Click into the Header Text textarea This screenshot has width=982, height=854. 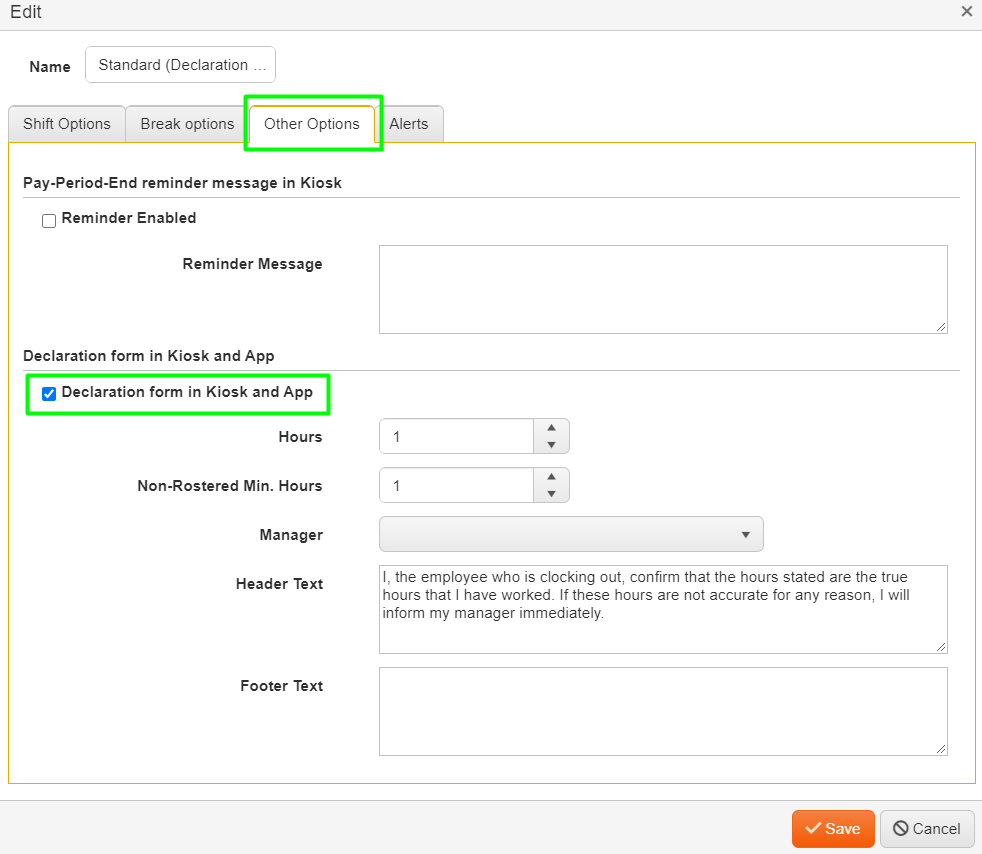click(x=663, y=609)
